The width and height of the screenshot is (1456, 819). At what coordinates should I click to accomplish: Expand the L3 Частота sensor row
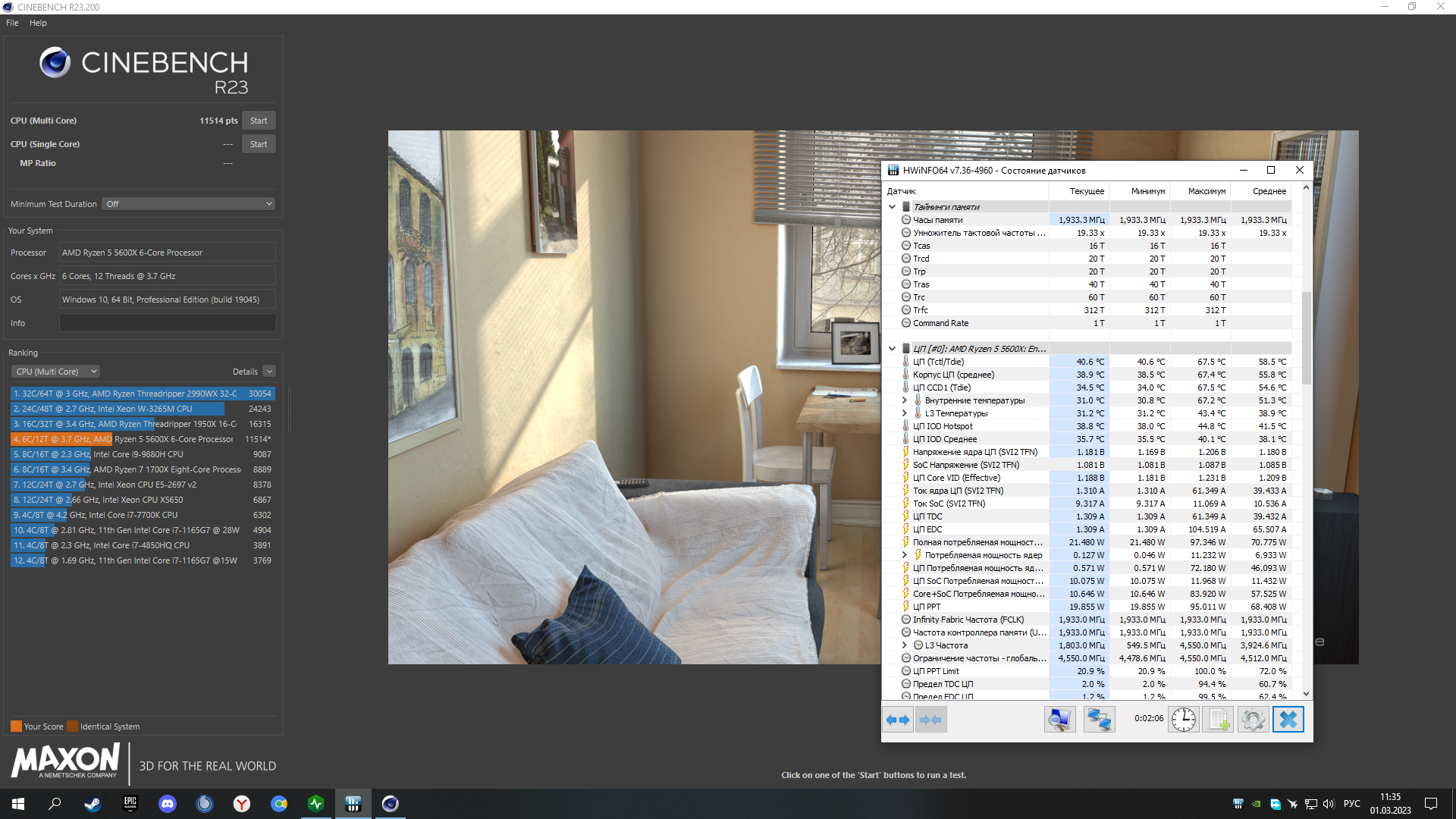coord(905,645)
